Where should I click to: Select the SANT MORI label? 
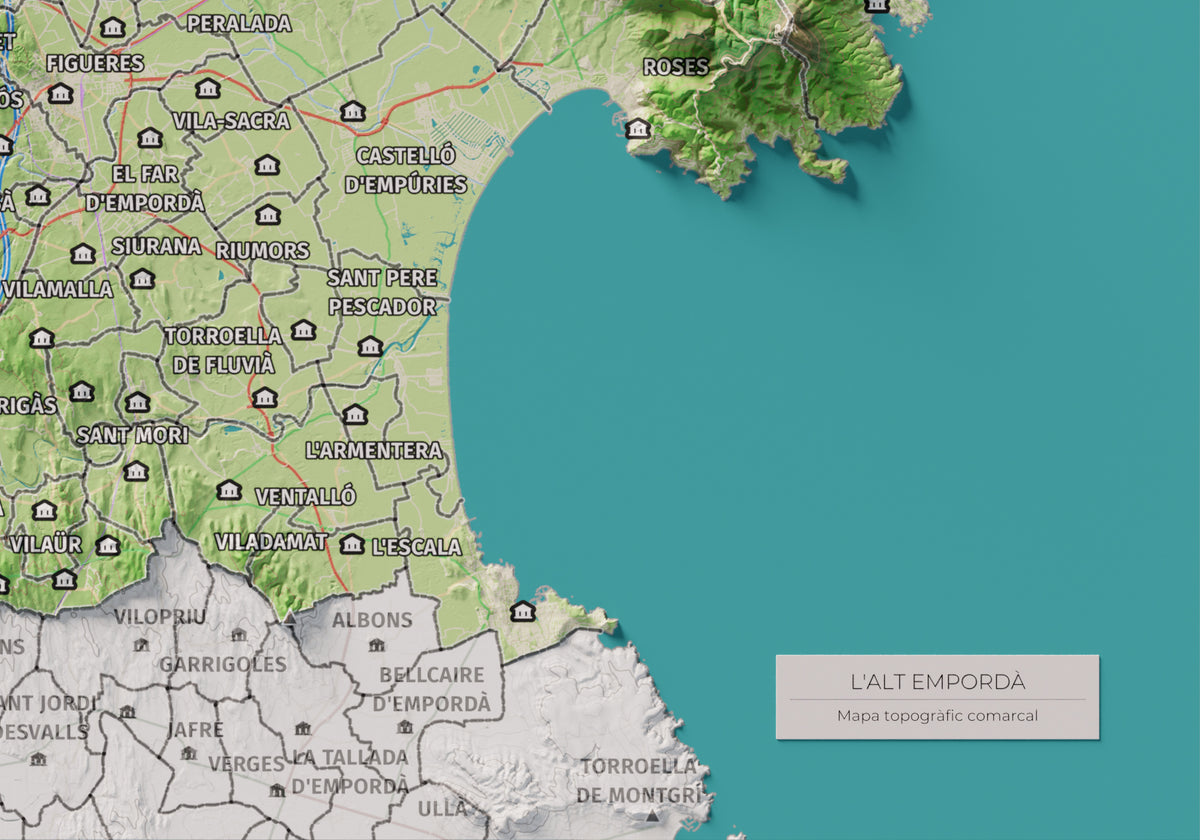click(x=132, y=435)
